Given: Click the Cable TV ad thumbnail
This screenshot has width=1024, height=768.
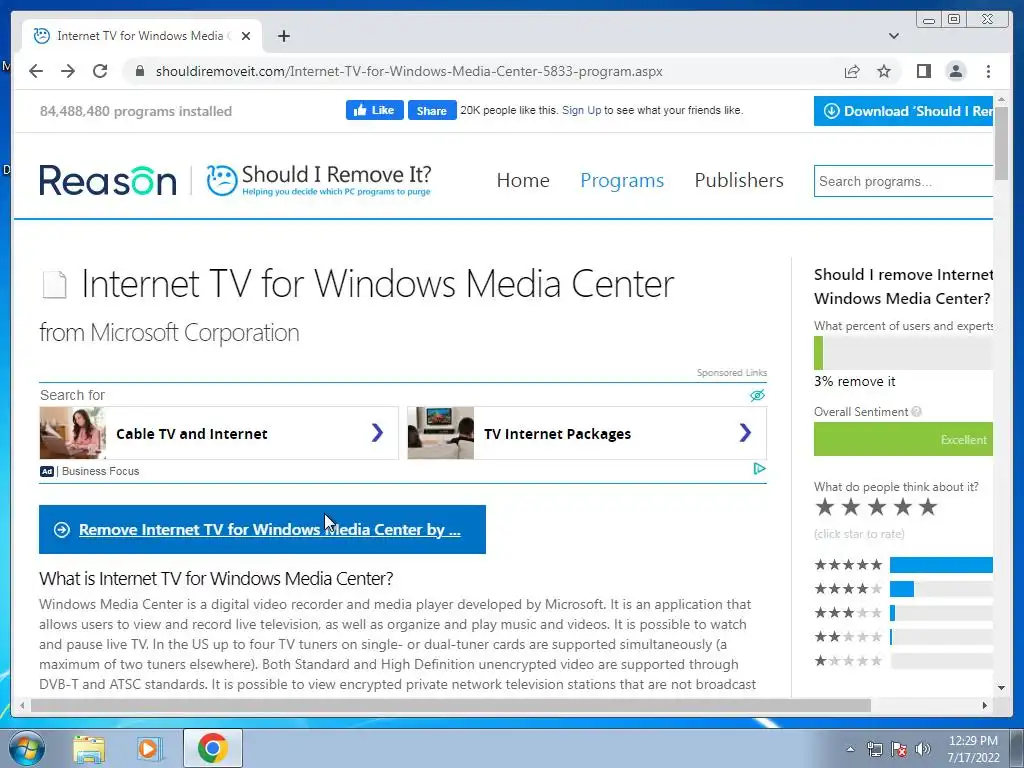Looking at the screenshot, I should (x=72, y=433).
